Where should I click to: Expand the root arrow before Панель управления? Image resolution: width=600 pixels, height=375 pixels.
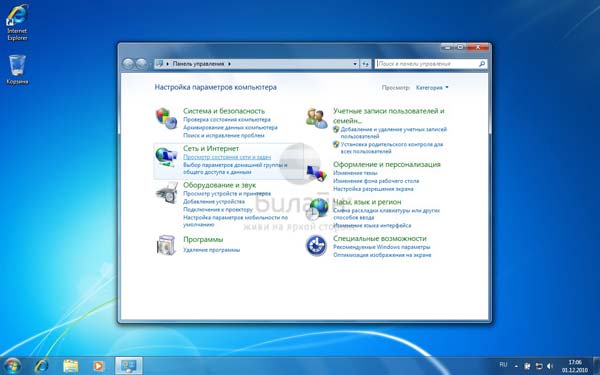coord(168,64)
